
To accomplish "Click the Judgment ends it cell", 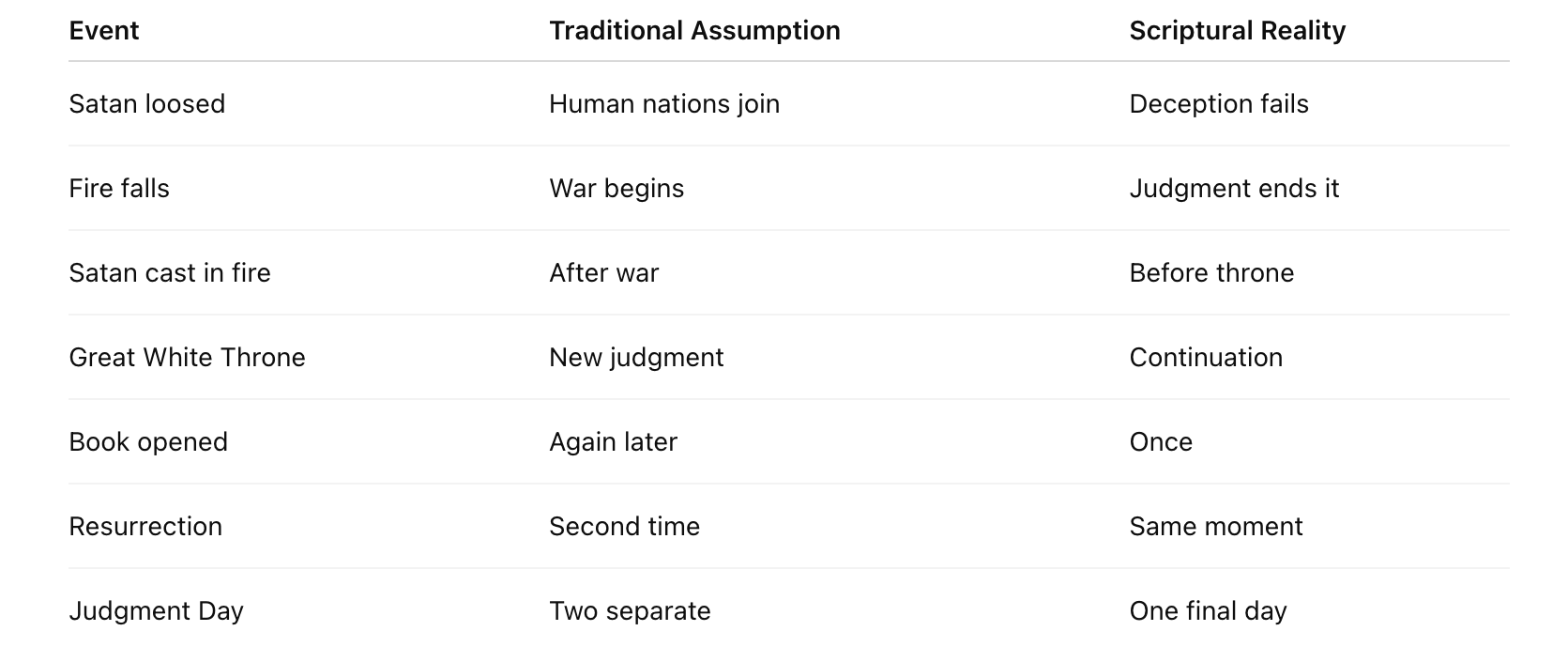I will tap(1234, 189).
